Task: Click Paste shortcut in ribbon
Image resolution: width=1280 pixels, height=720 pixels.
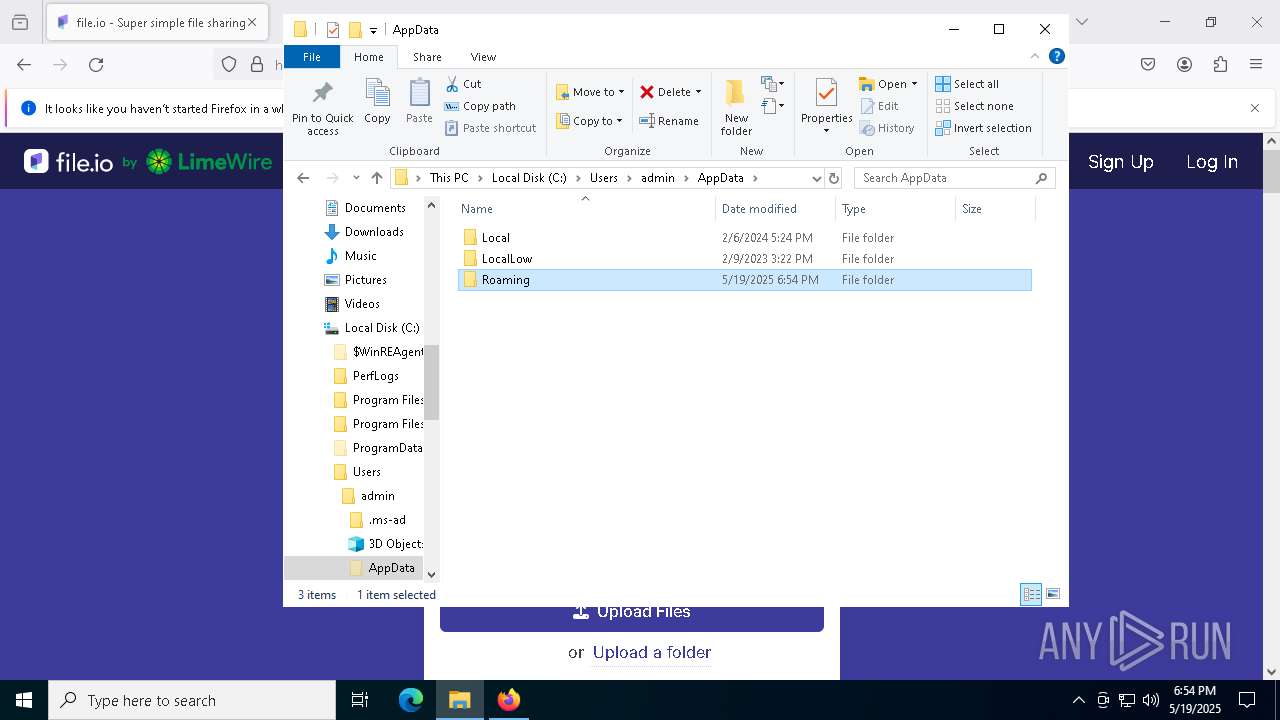Action: (x=490, y=128)
